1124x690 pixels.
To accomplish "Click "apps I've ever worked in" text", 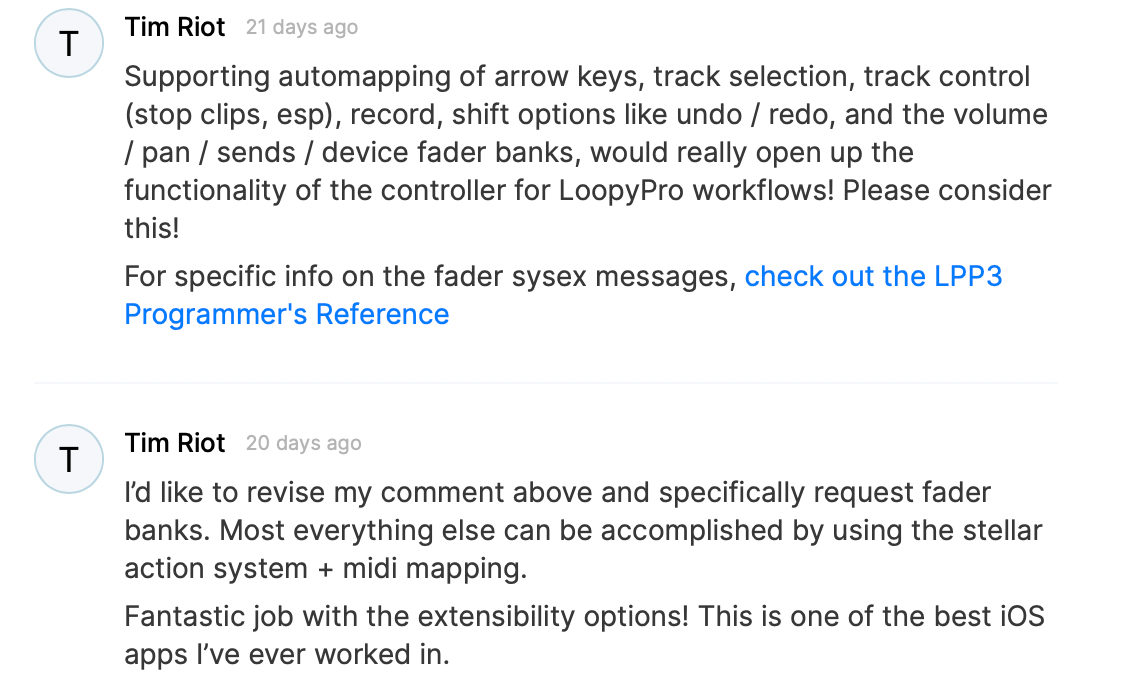I will click(287, 654).
